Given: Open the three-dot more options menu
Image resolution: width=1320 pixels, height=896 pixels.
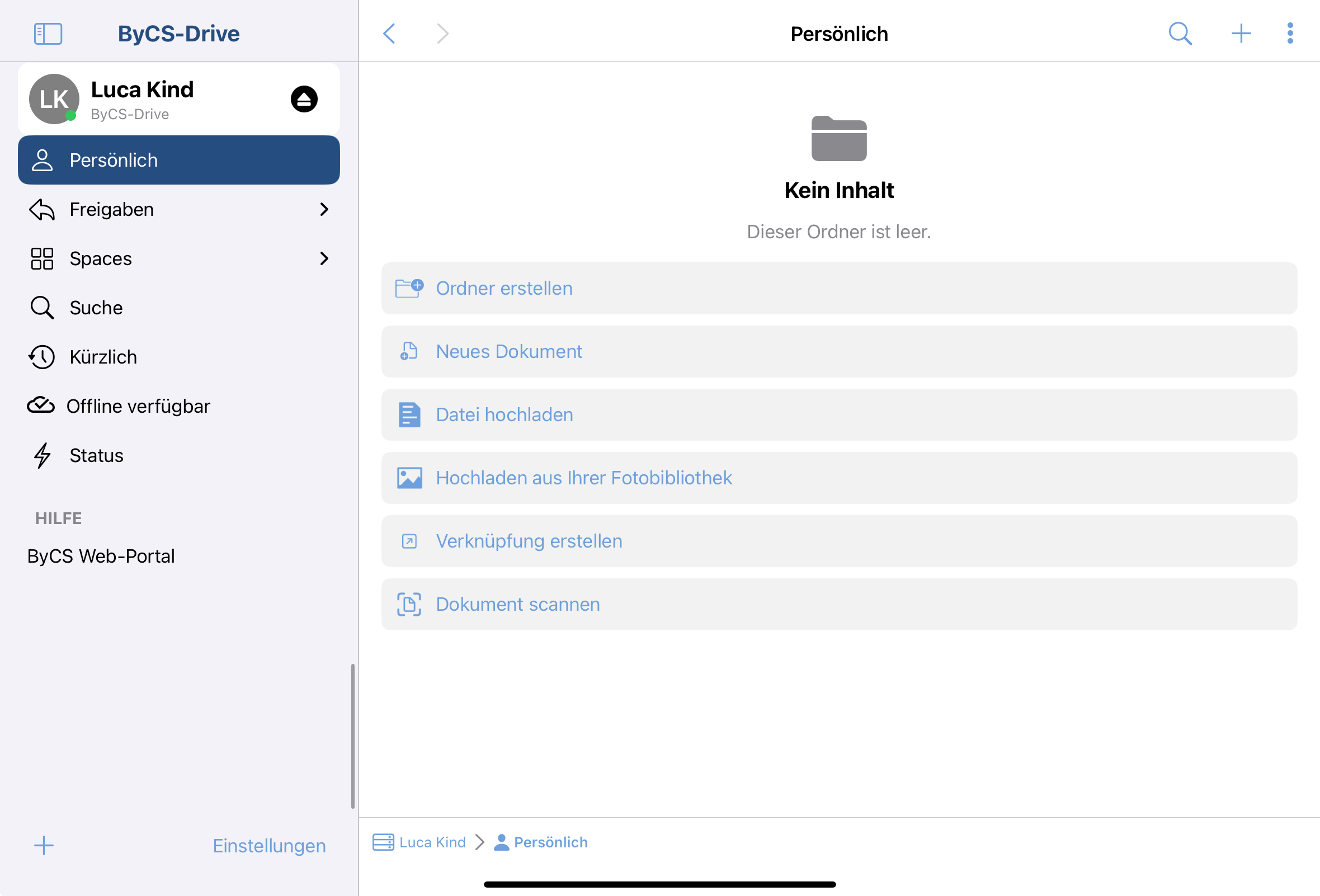Looking at the screenshot, I should [1290, 34].
